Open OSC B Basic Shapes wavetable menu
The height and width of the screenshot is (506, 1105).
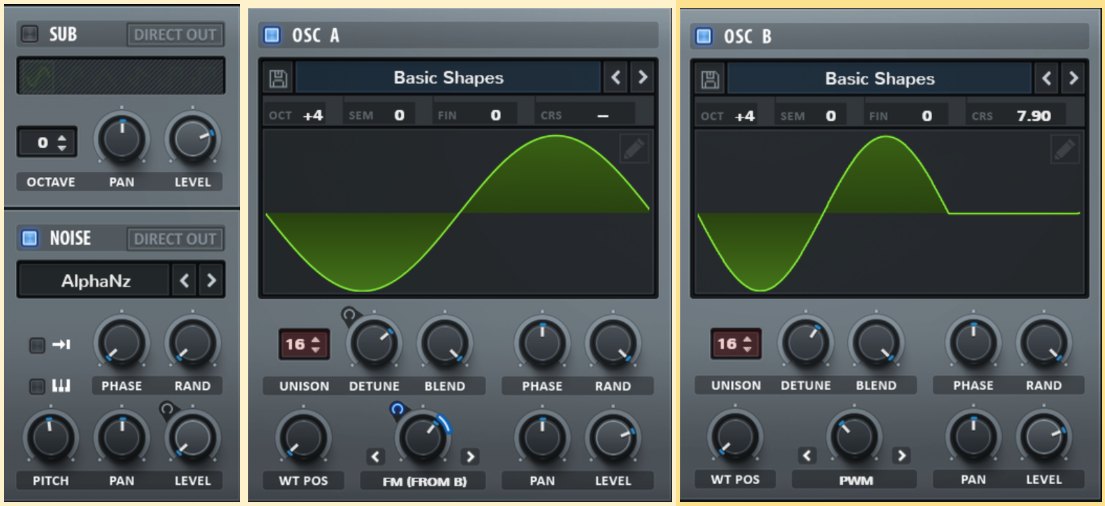(x=879, y=78)
